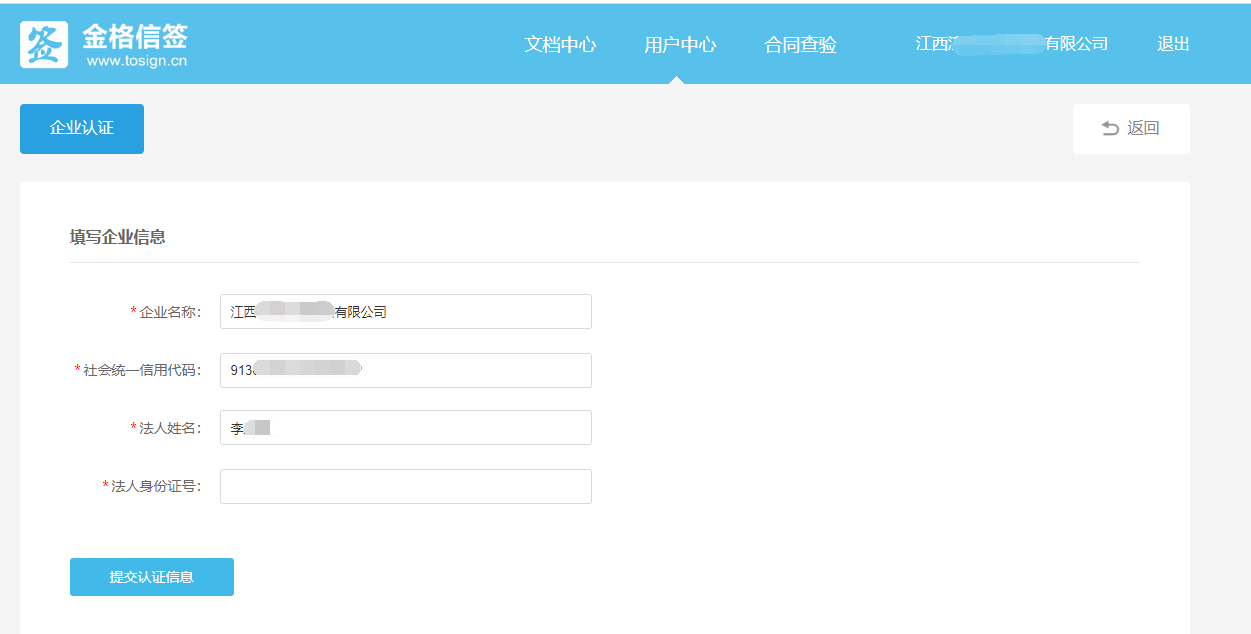Click the 社会统一信用代码 label text
The width and height of the screenshot is (1251, 634).
click(x=141, y=370)
